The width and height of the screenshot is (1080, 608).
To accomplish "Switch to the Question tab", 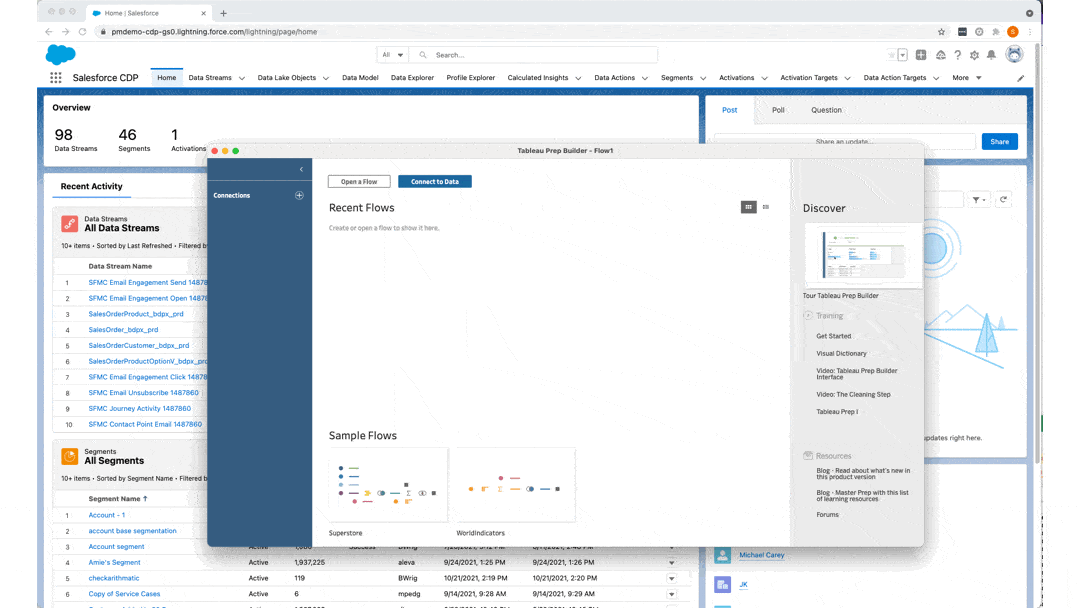I will coord(826,110).
